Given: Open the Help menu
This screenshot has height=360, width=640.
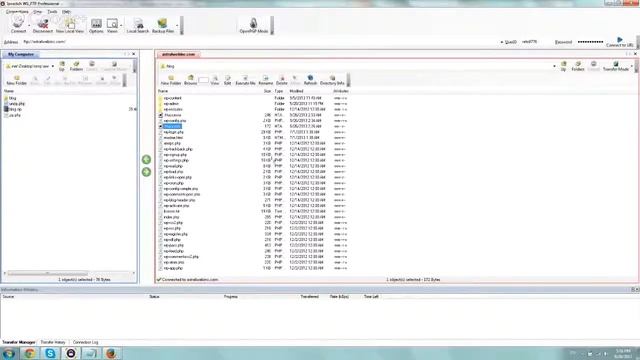Looking at the screenshot, I should (x=66, y=12).
